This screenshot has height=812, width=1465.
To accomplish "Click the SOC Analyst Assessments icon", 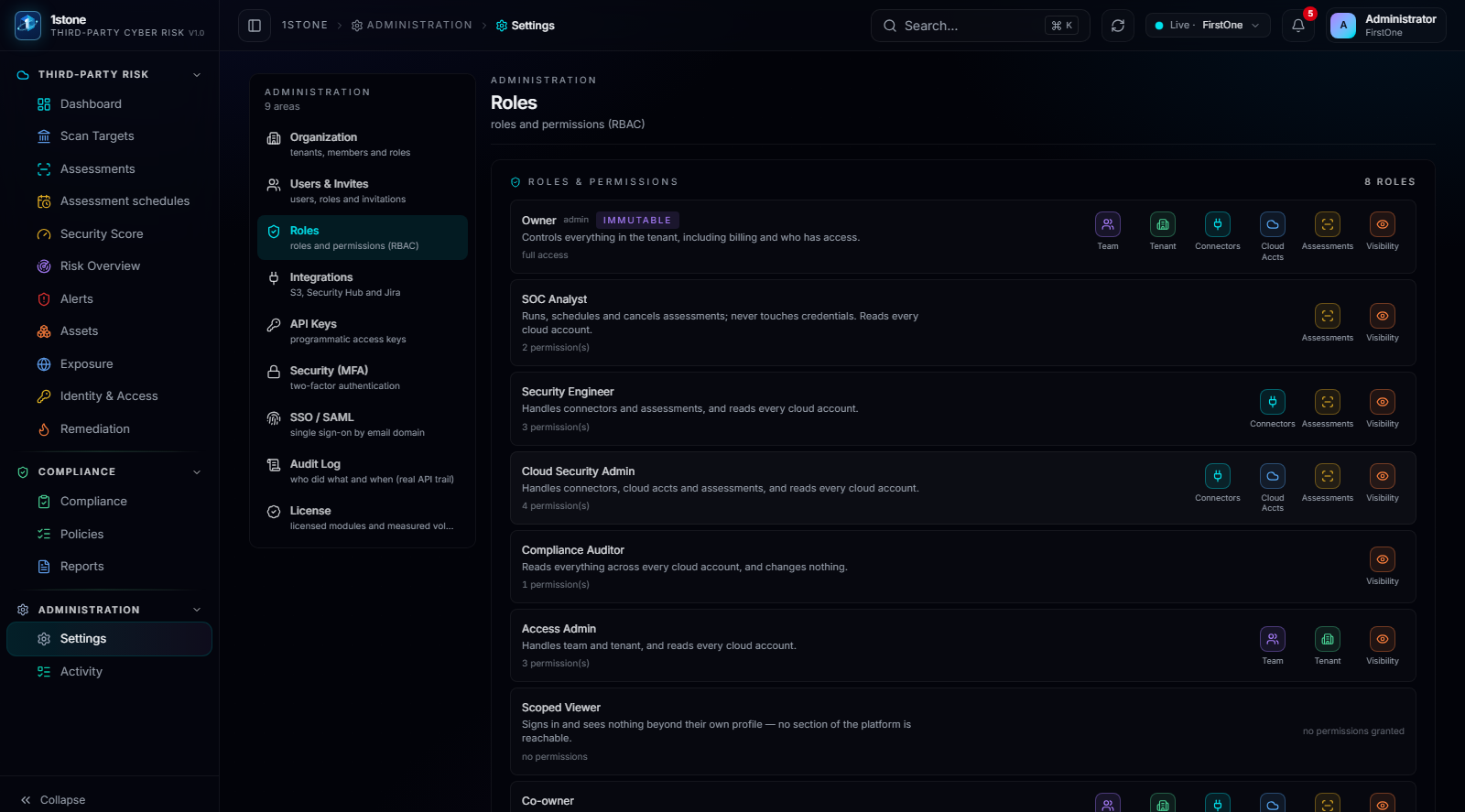I will pos(1328,316).
